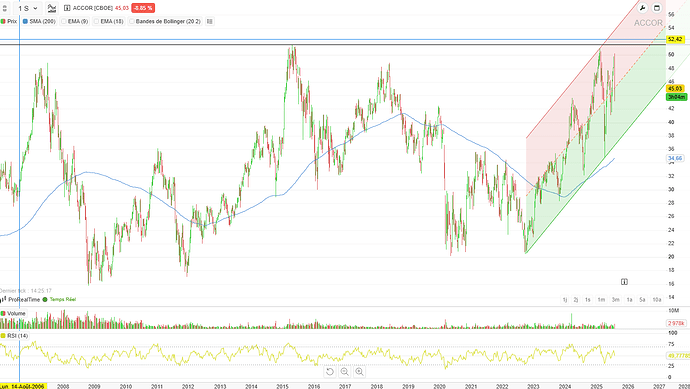Click the 2 978k volume value label
Image resolution: width=690 pixels, height=389 pixels.
(676, 323)
